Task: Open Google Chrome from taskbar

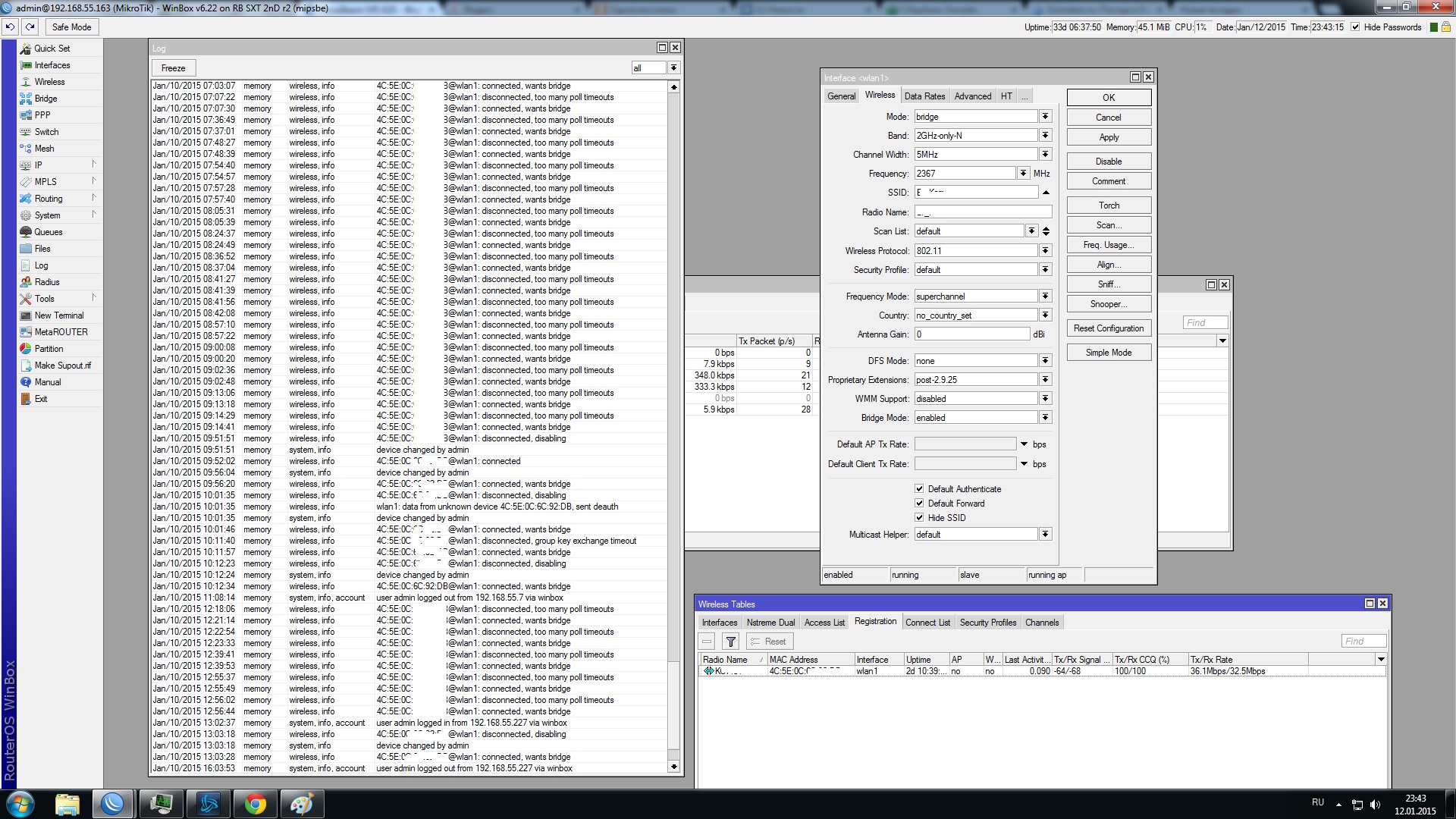Action: point(256,804)
